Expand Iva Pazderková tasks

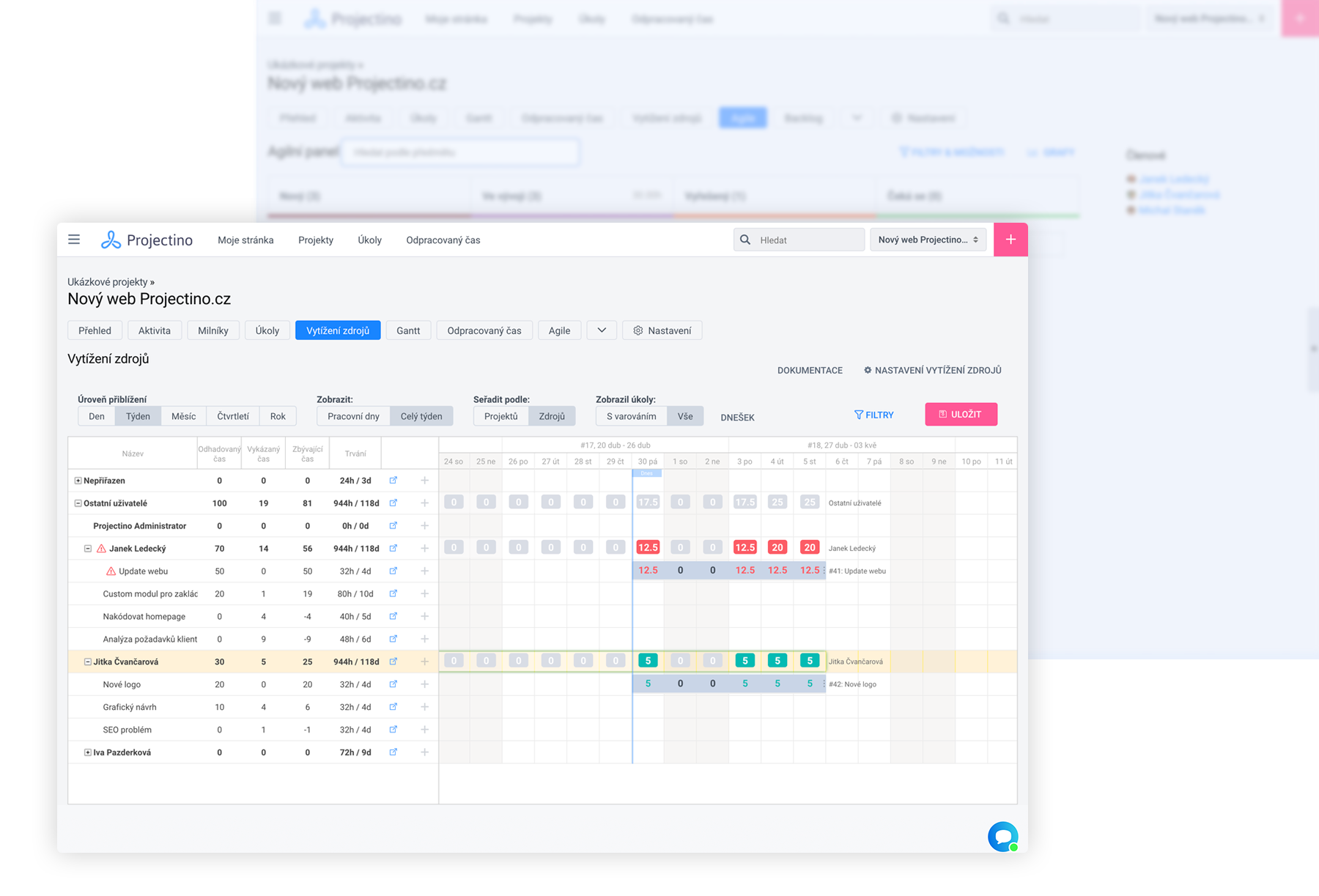(x=88, y=752)
